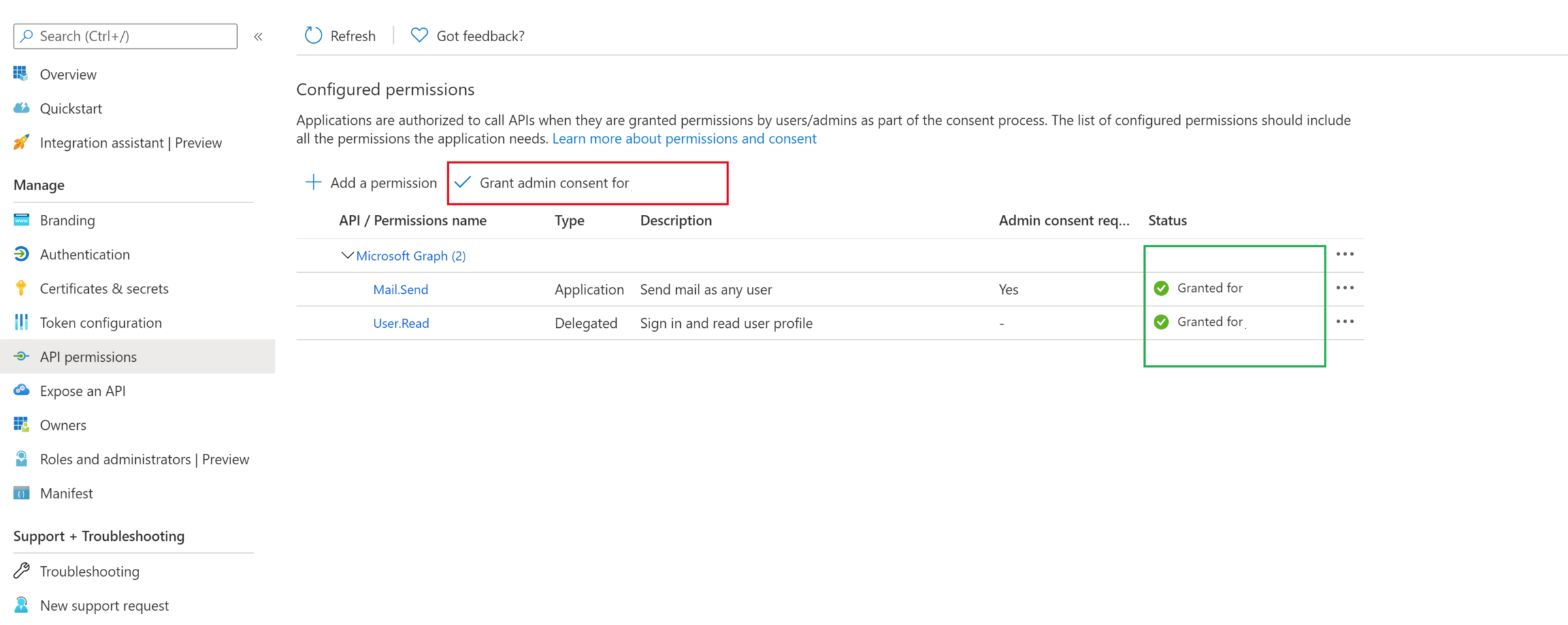Select API permissions menu item

point(137,357)
